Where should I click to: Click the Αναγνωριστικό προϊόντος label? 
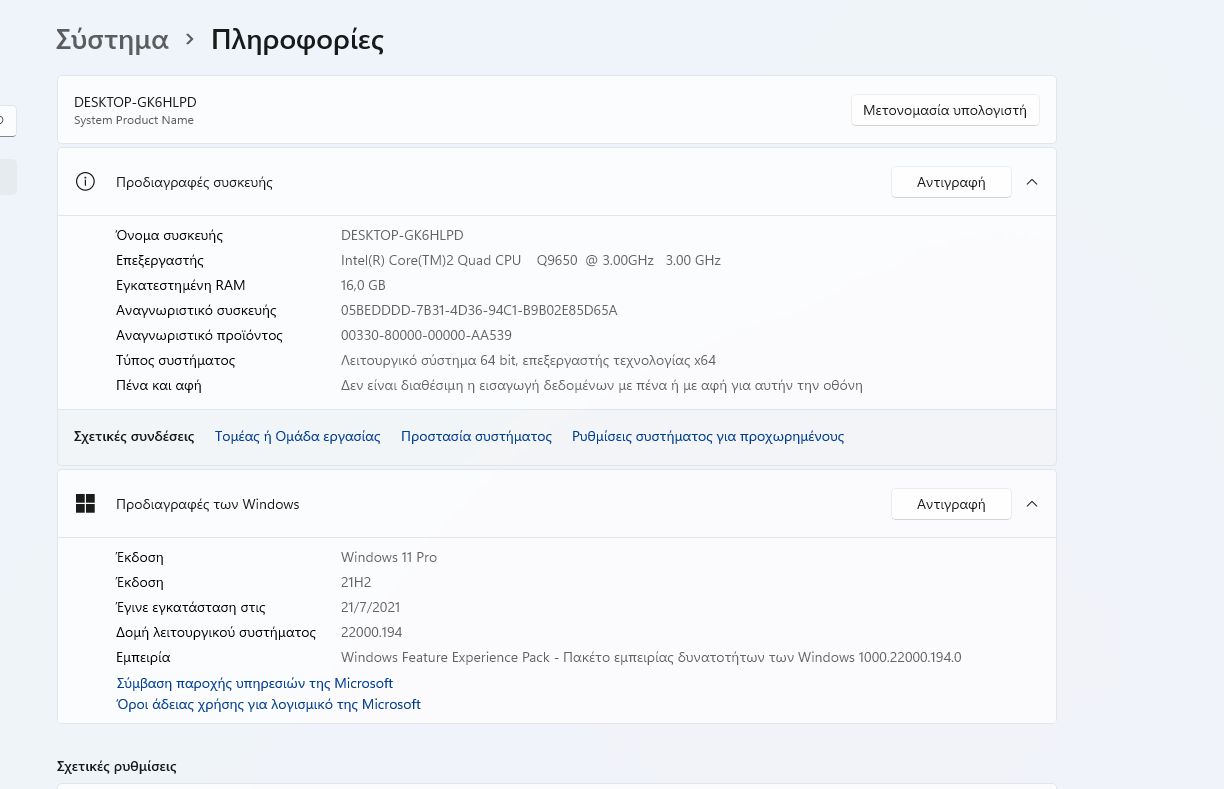pyautogui.click(x=200, y=335)
